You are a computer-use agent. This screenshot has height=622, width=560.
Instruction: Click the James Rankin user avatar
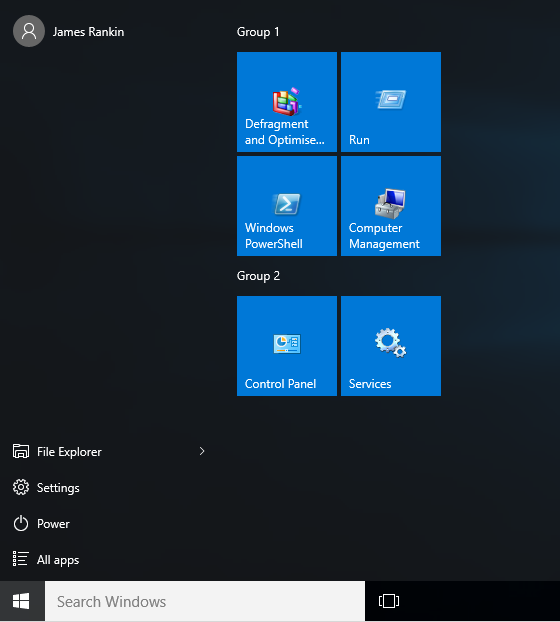pyautogui.click(x=29, y=31)
